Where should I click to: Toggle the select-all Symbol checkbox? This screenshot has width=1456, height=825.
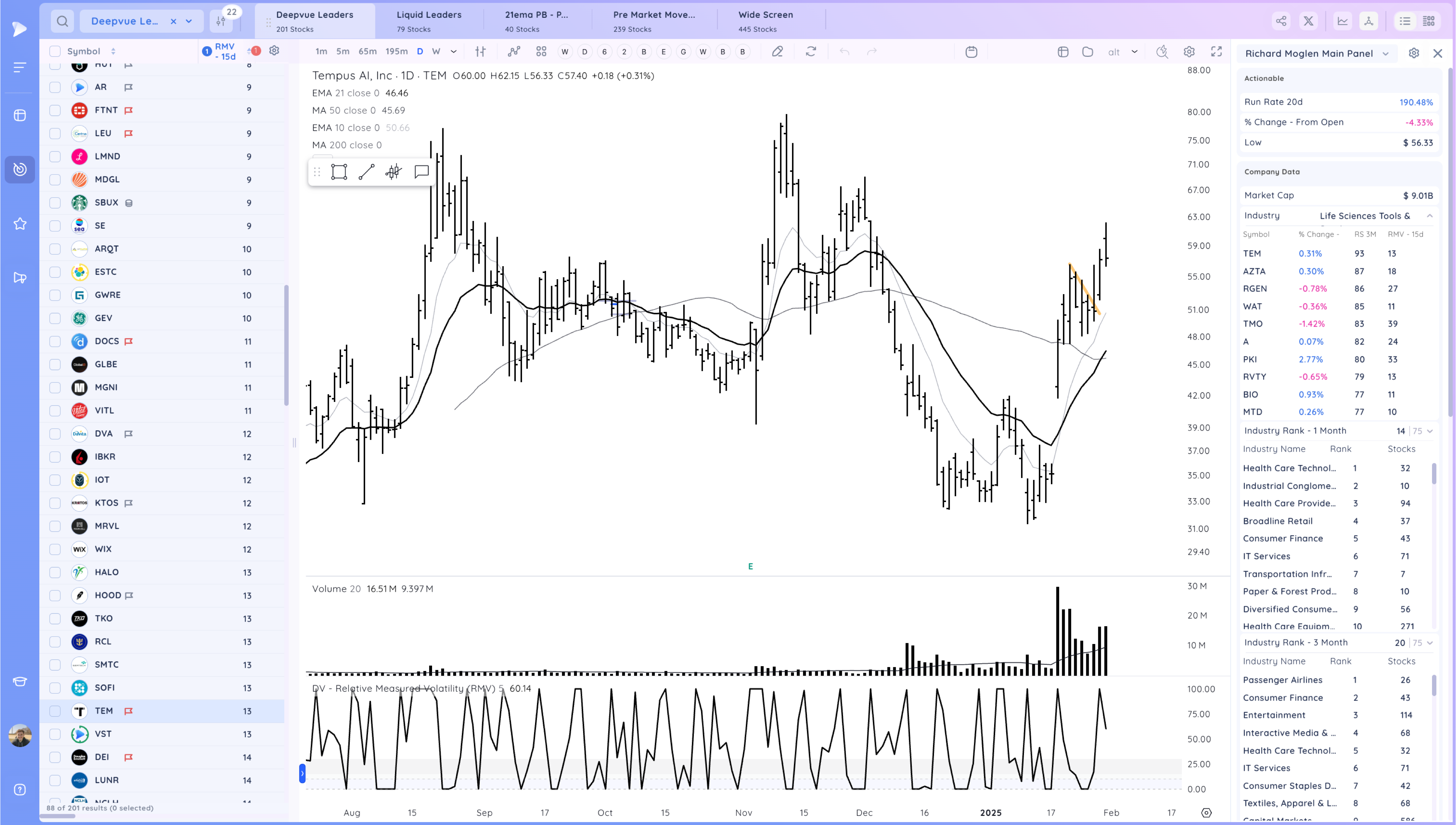55,51
